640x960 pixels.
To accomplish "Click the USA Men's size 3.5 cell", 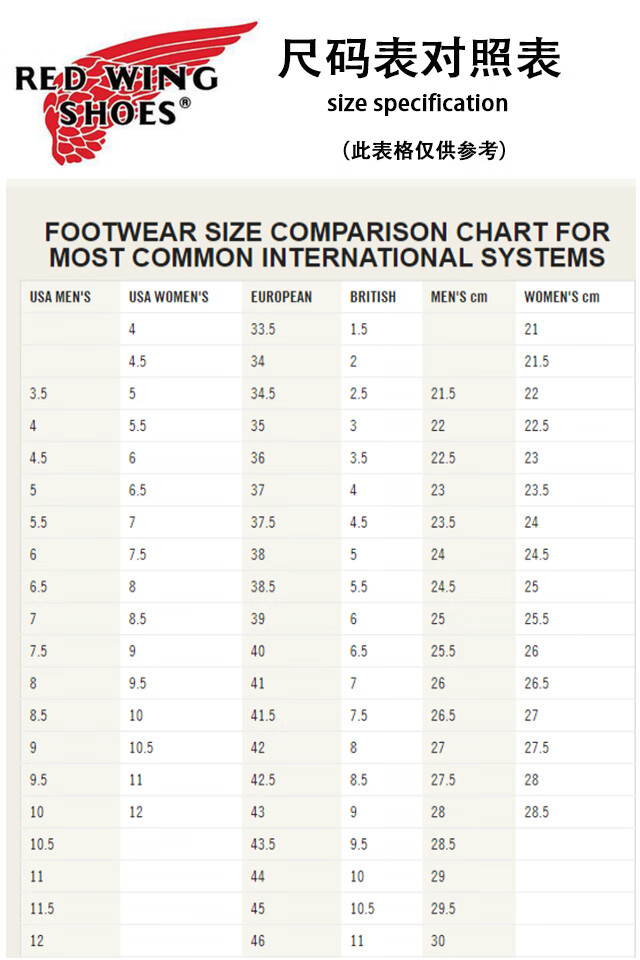I will [38, 394].
